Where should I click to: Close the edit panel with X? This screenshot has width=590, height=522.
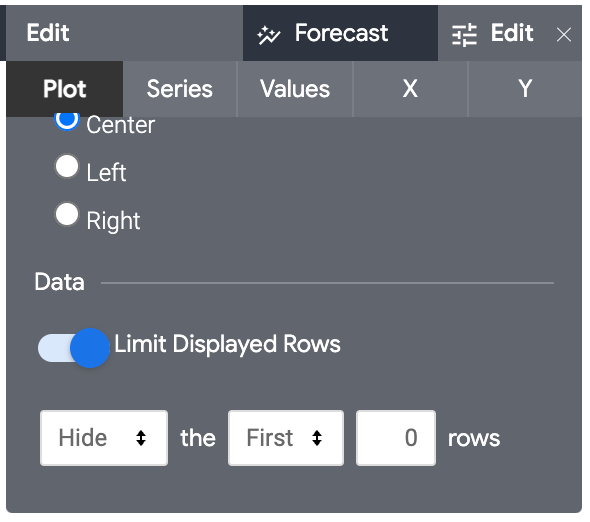tap(564, 35)
